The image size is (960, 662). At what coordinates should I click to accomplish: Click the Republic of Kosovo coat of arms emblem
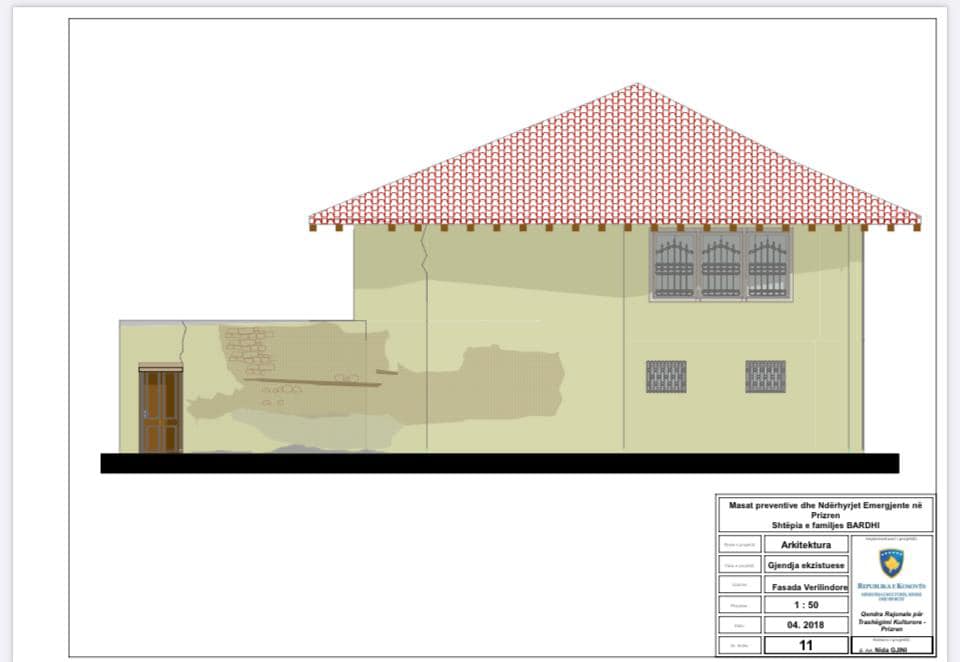coord(891,563)
